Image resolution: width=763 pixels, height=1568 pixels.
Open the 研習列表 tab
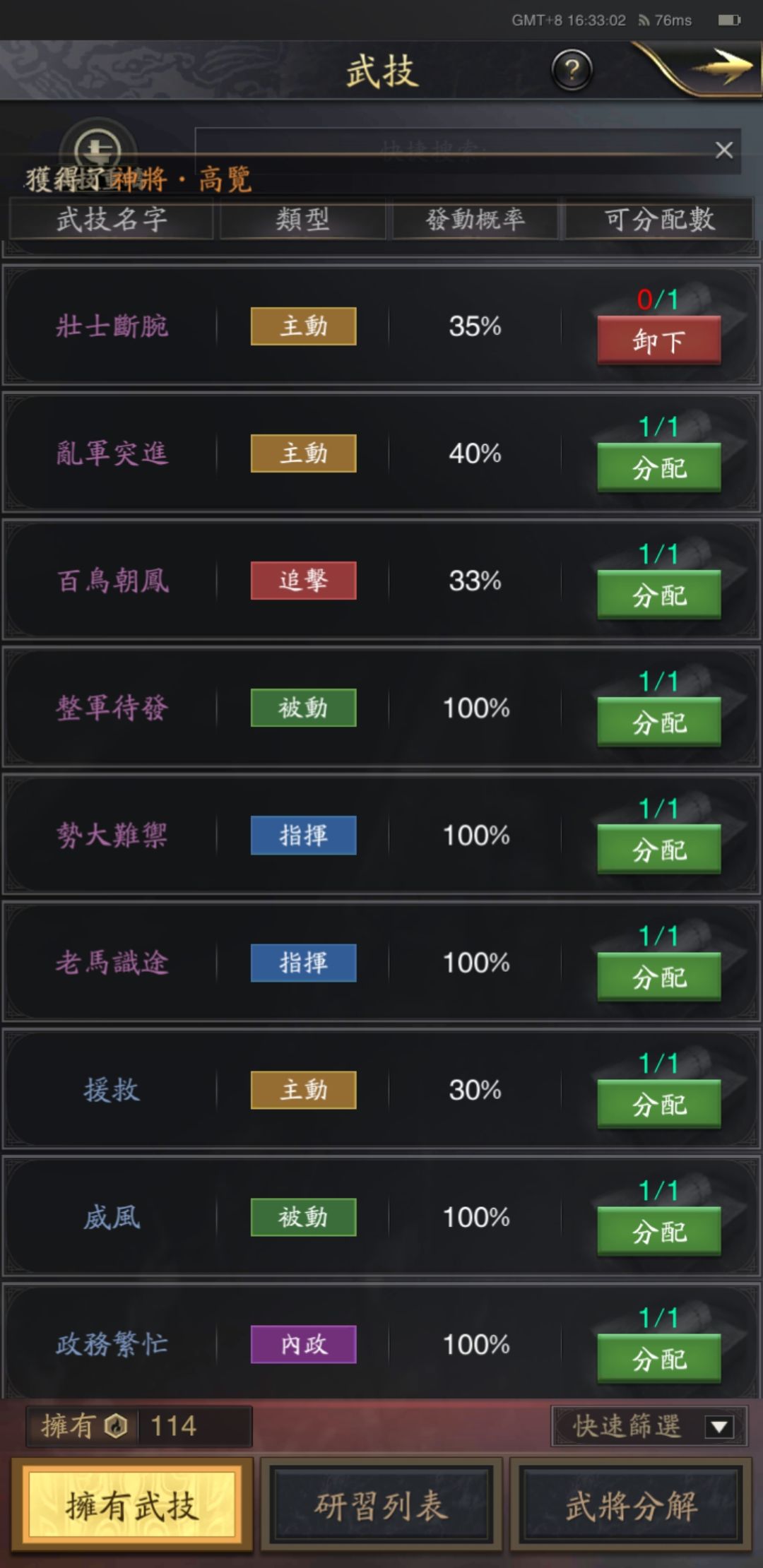pos(381,1506)
